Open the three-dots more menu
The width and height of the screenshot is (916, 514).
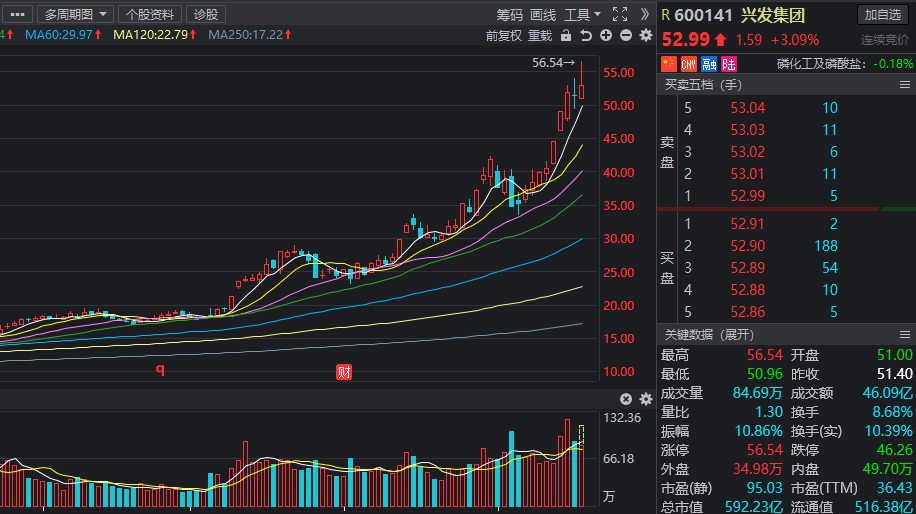(18, 14)
